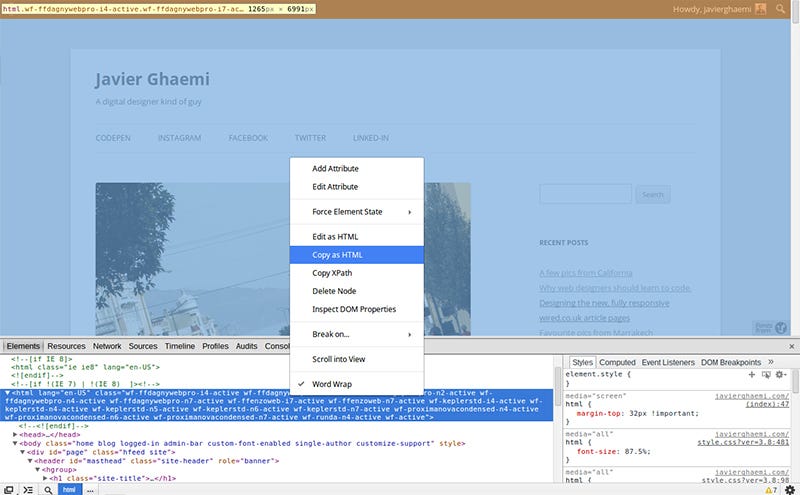This screenshot has height=495, width=800.
Task: Toggle the Word Wrap menu option
Action: pyautogui.click(x=357, y=384)
